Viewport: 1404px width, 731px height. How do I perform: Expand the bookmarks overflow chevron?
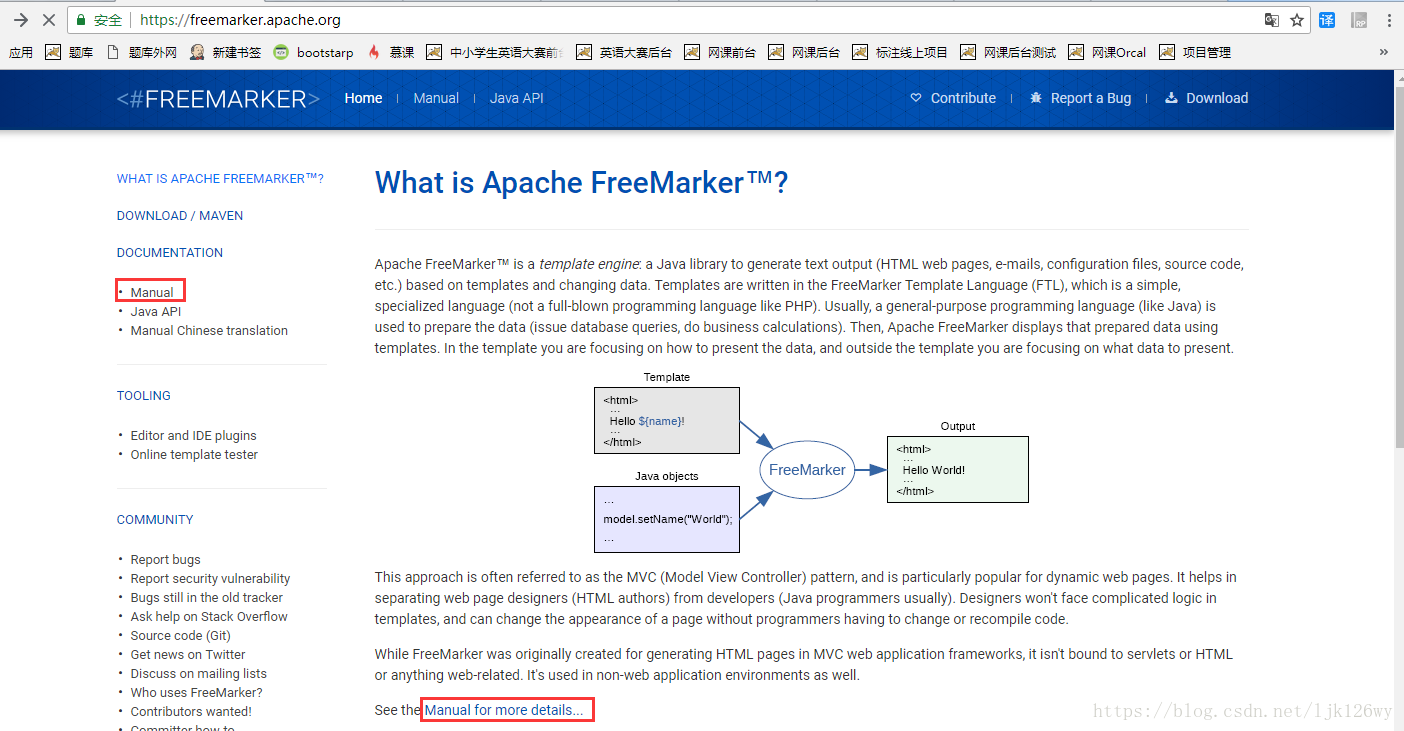point(1384,53)
